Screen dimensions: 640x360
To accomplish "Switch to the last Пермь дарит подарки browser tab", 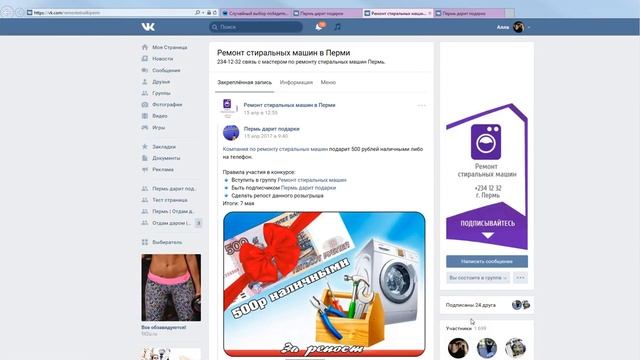I will 469,13.
